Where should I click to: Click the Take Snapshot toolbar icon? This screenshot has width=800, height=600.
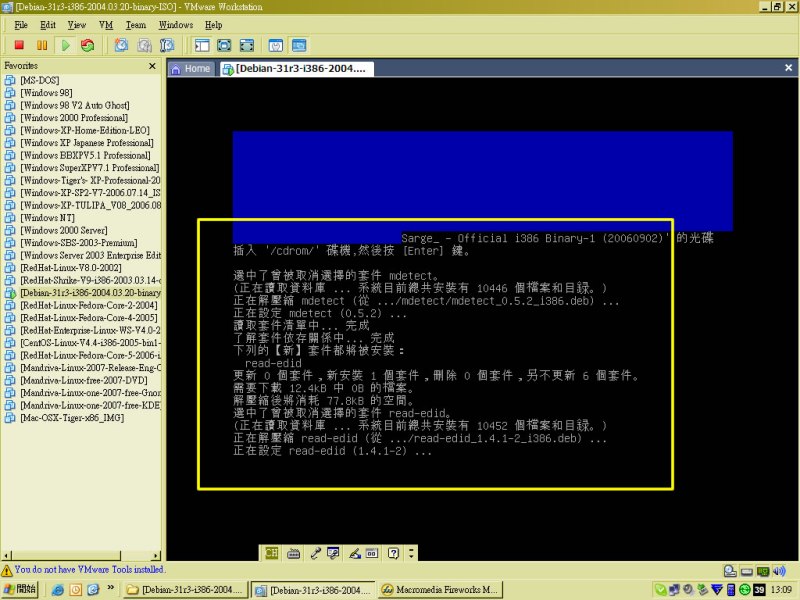point(121,45)
